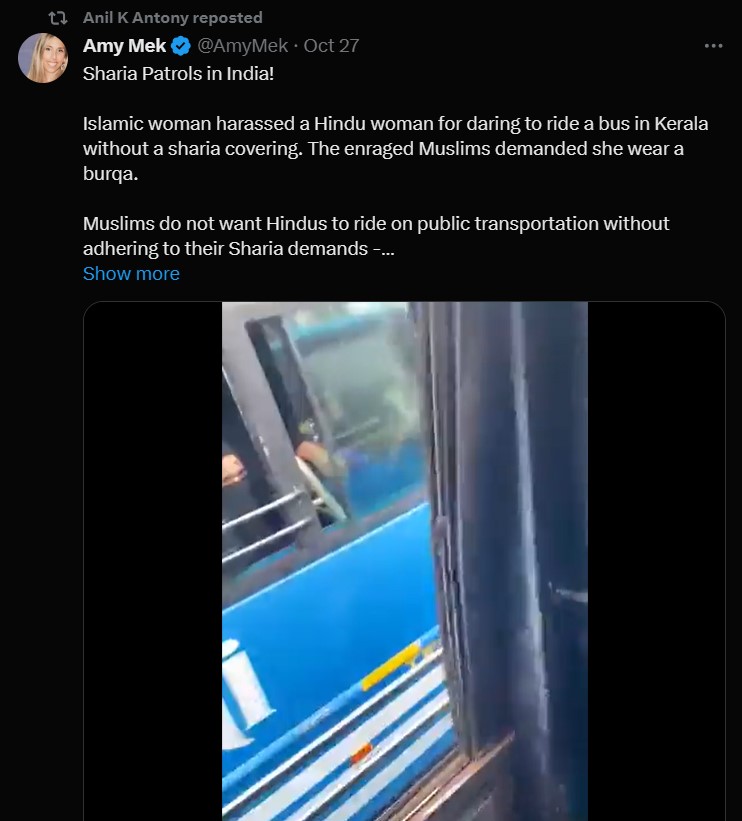Play the embedded bus video
Viewport: 742px width, 821px height.
[404, 561]
